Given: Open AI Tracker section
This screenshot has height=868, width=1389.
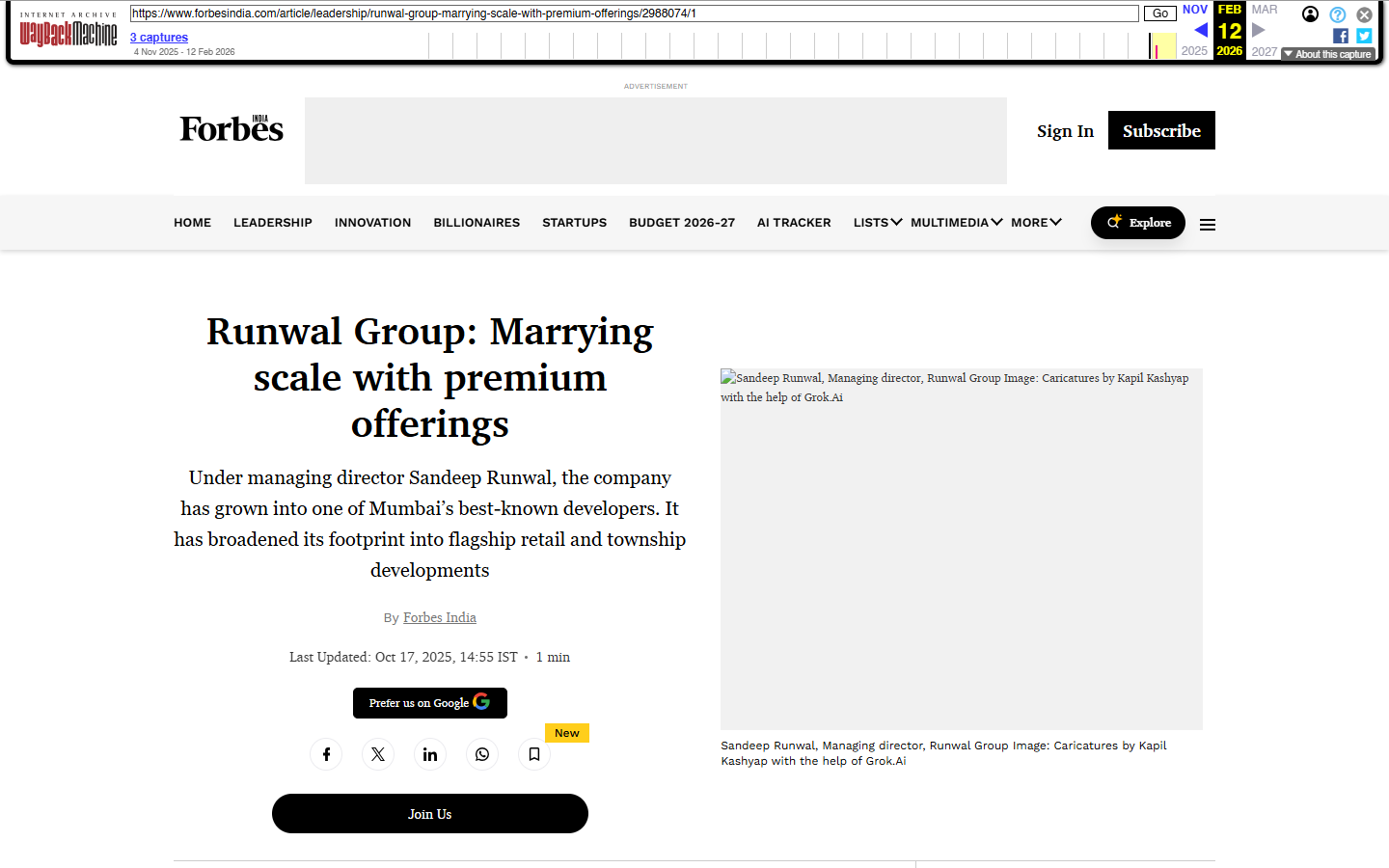Looking at the screenshot, I should 794,223.
